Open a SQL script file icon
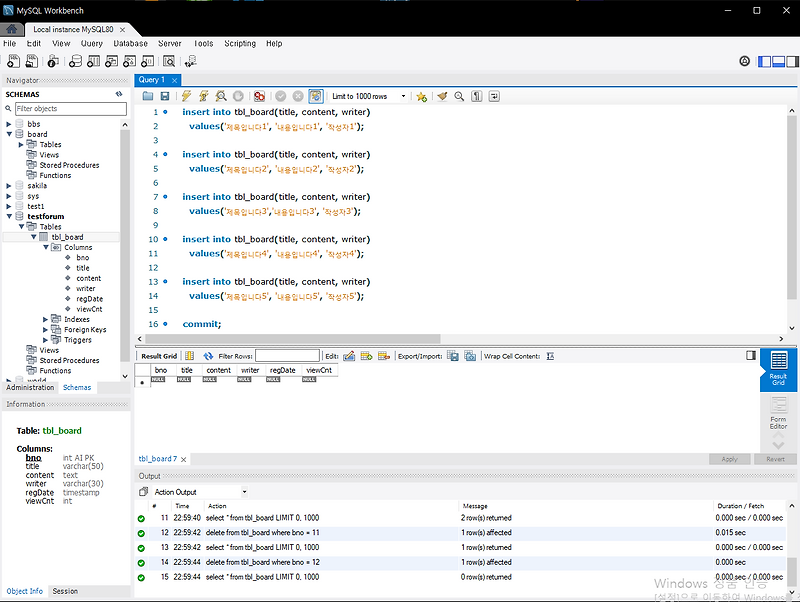 coord(148,96)
